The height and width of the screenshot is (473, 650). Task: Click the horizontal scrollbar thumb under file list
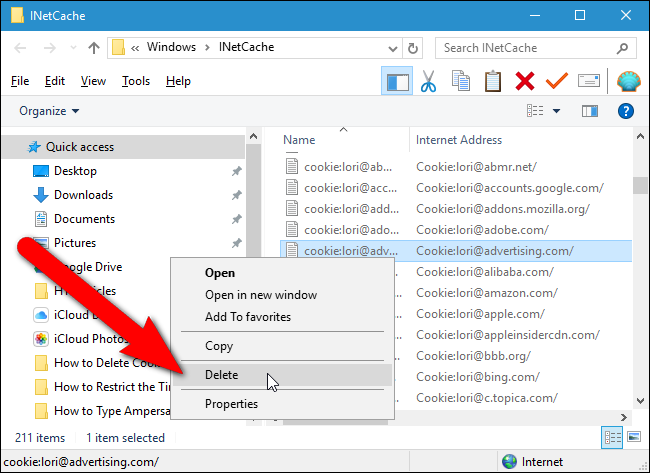point(335,422)
